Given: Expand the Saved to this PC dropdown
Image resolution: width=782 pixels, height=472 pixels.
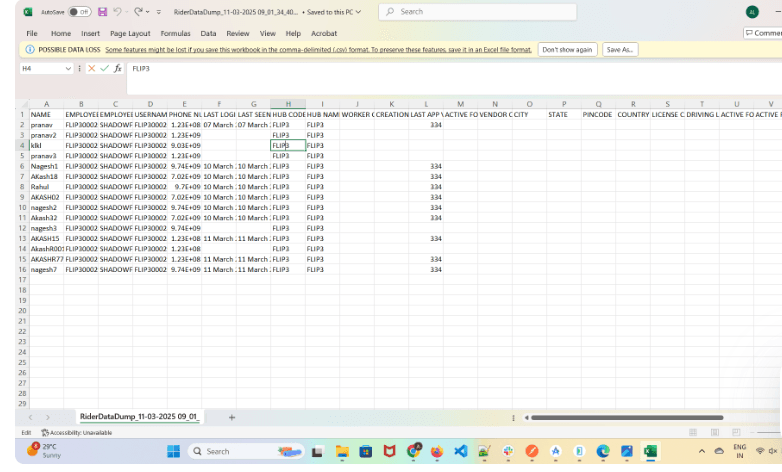Looking at the screenshot, I should (358, 12).
